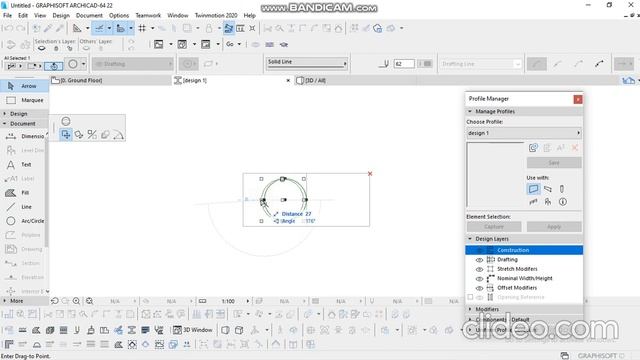Click the 1:100 scale field
Screen dimensions: 640x360
[x=228, y=301]
